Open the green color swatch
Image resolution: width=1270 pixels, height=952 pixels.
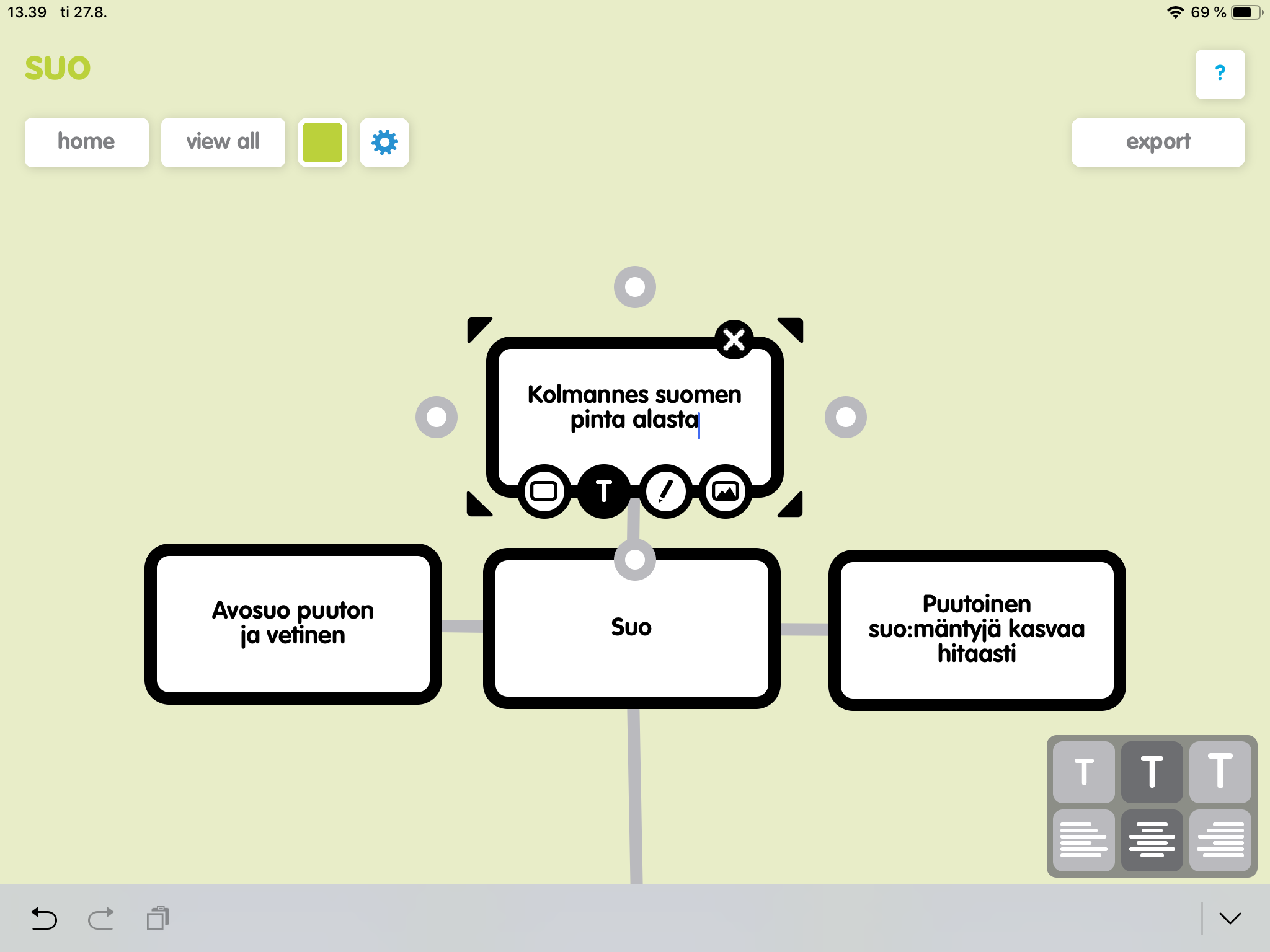click(322, 143)
